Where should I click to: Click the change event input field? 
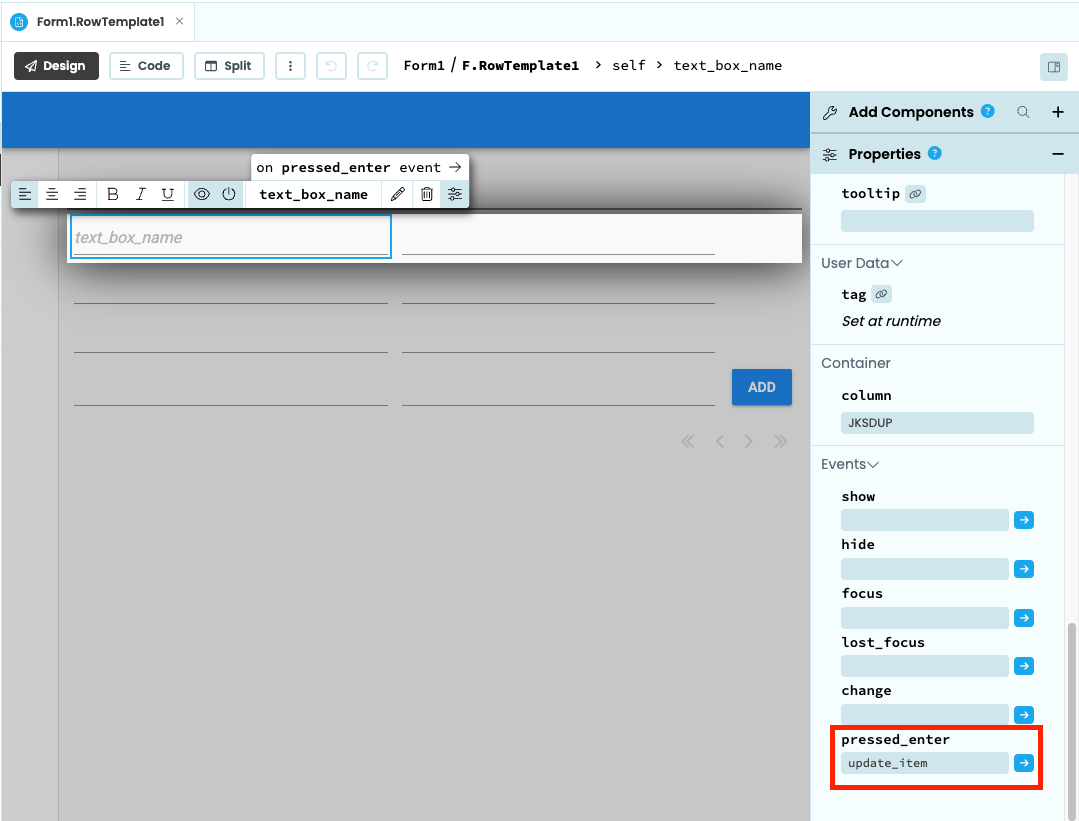click(925, 714)
